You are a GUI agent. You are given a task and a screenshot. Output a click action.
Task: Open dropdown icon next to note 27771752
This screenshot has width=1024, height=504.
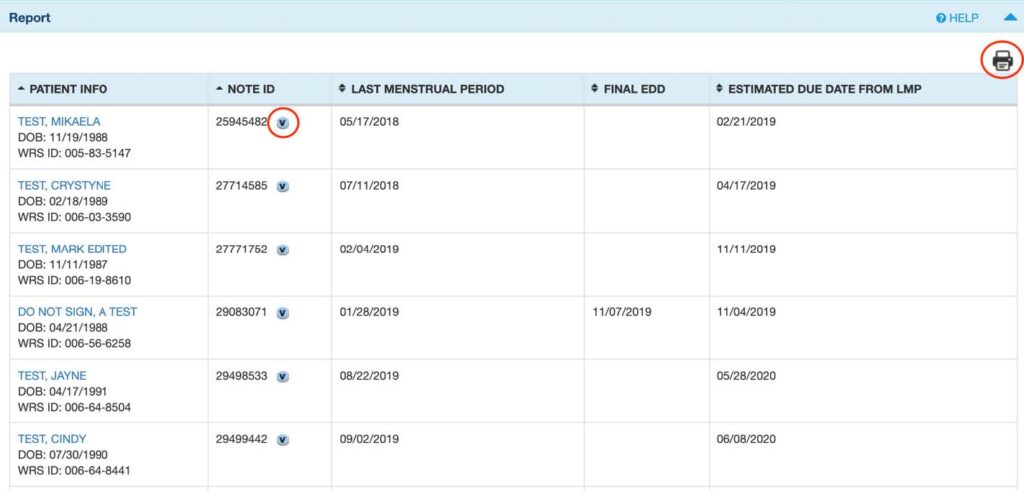pos(283,250)
